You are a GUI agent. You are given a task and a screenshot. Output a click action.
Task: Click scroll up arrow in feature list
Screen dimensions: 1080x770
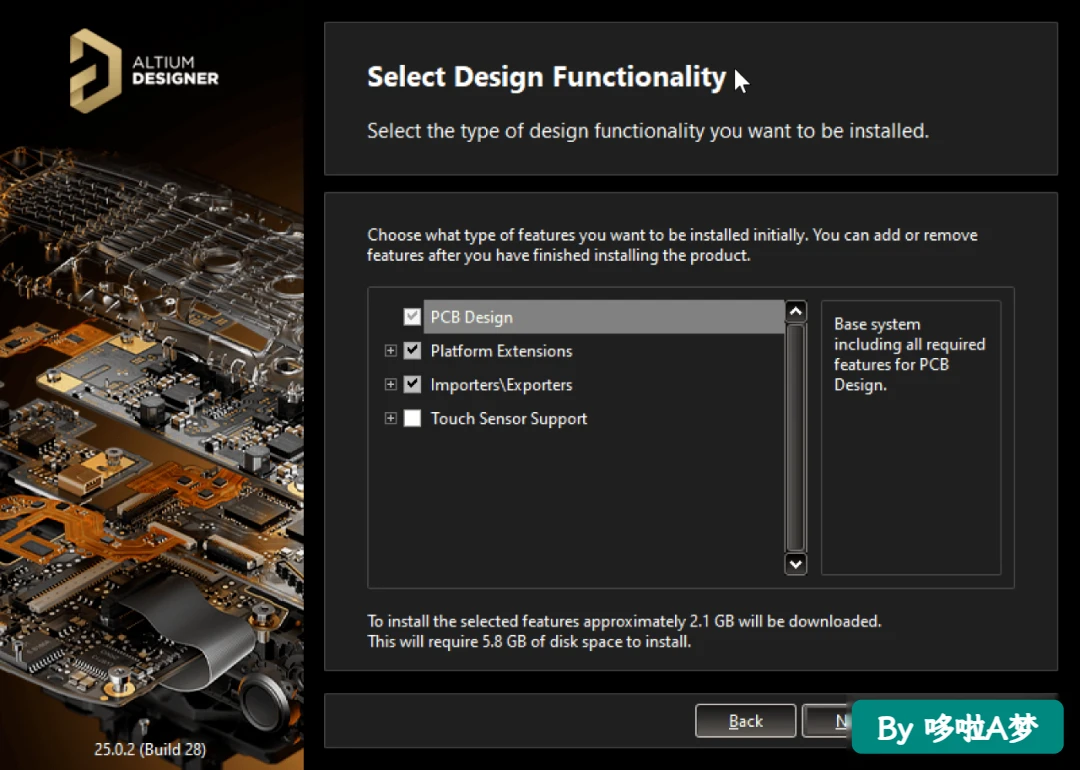[x=796, y=311]
